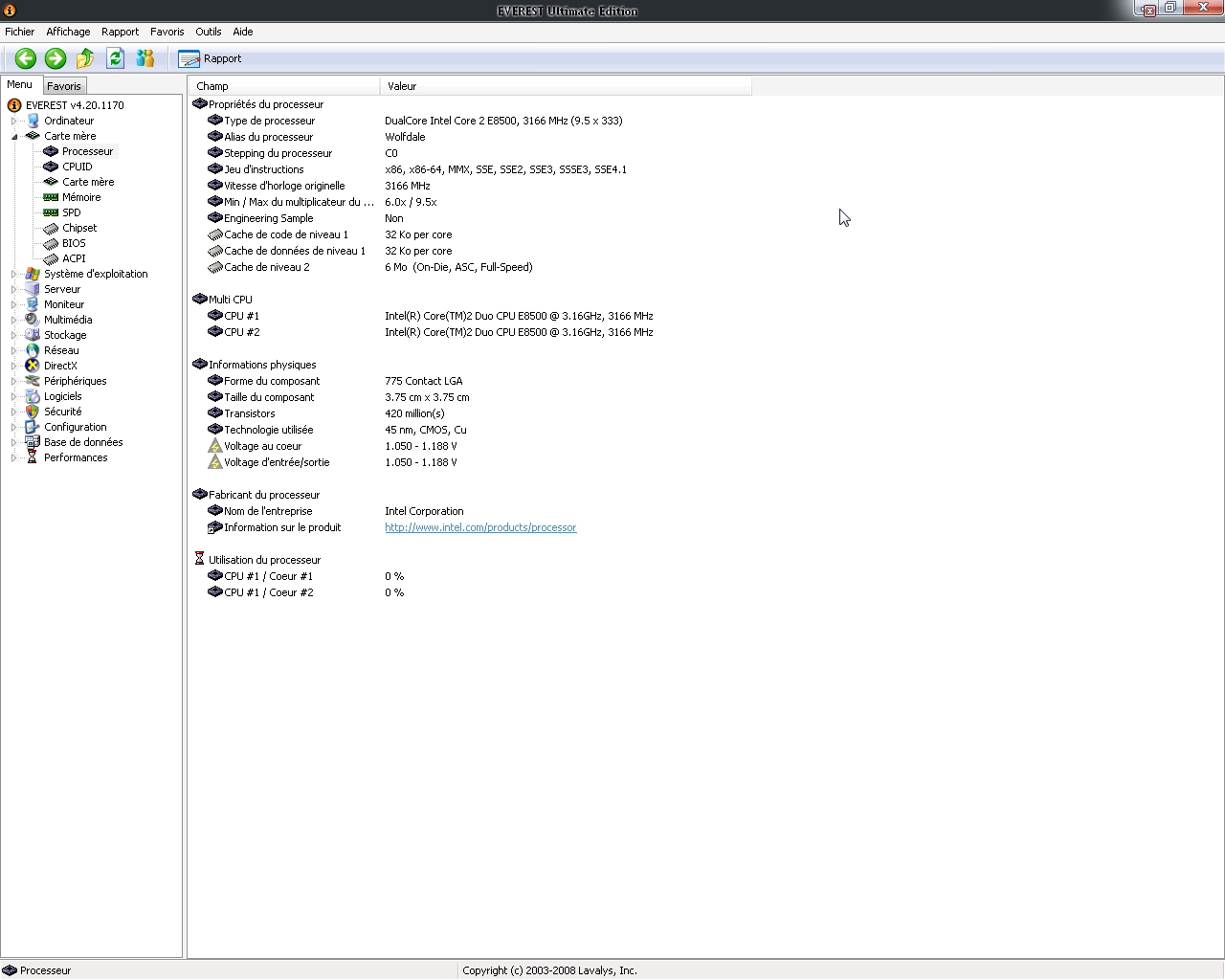
Task: Click the Processeur status bar entry
Action: click(37, 969)
